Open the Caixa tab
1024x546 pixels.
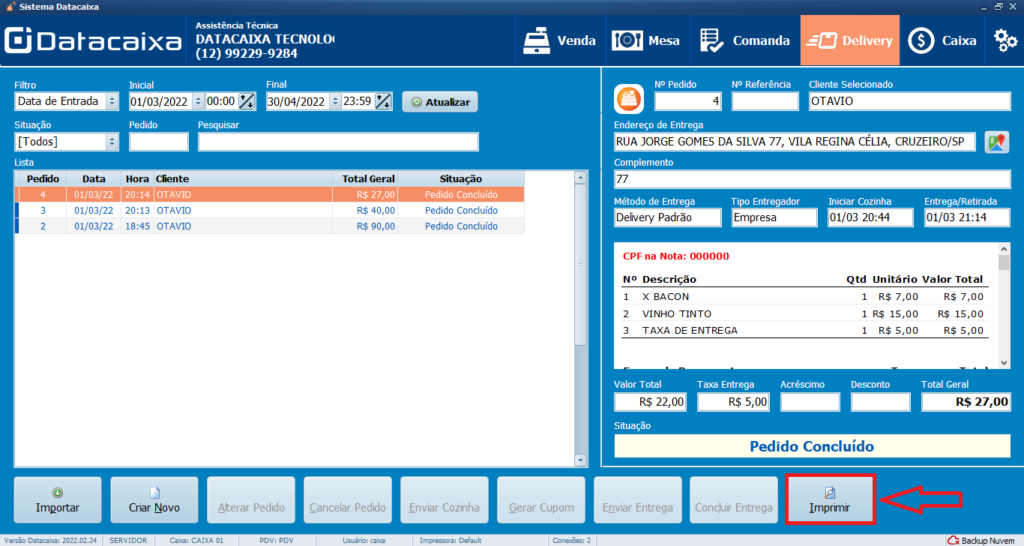[943, 41]
